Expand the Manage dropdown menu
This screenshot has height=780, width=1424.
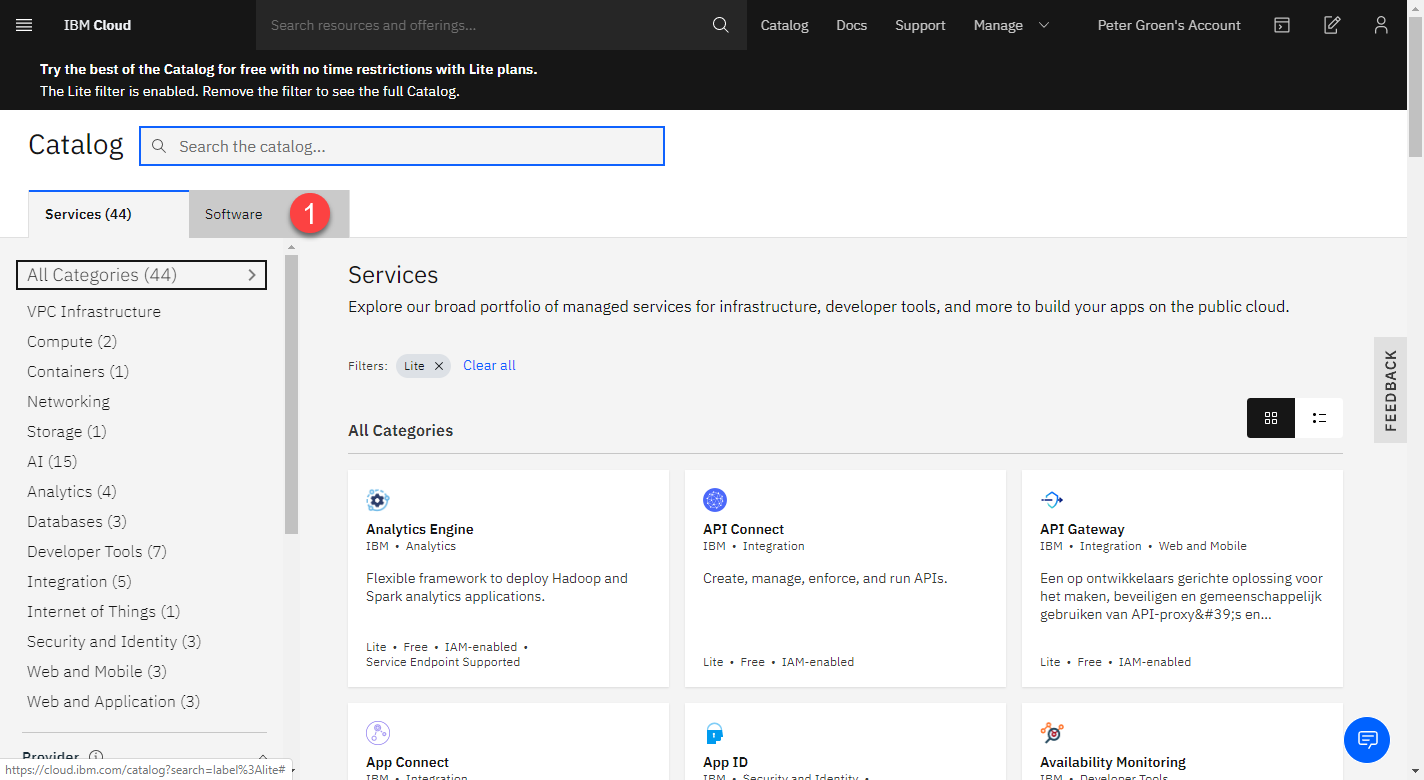pyautogui.click(x=1011, y=25)
